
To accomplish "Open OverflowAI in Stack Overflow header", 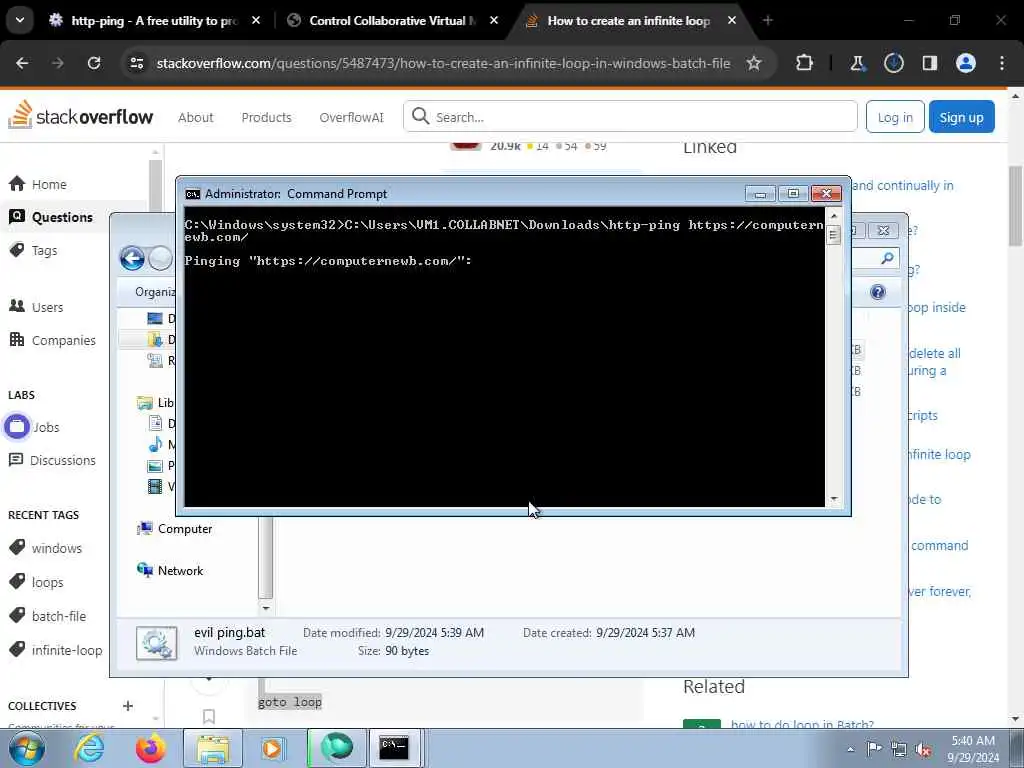I will [x=351, y=118].
